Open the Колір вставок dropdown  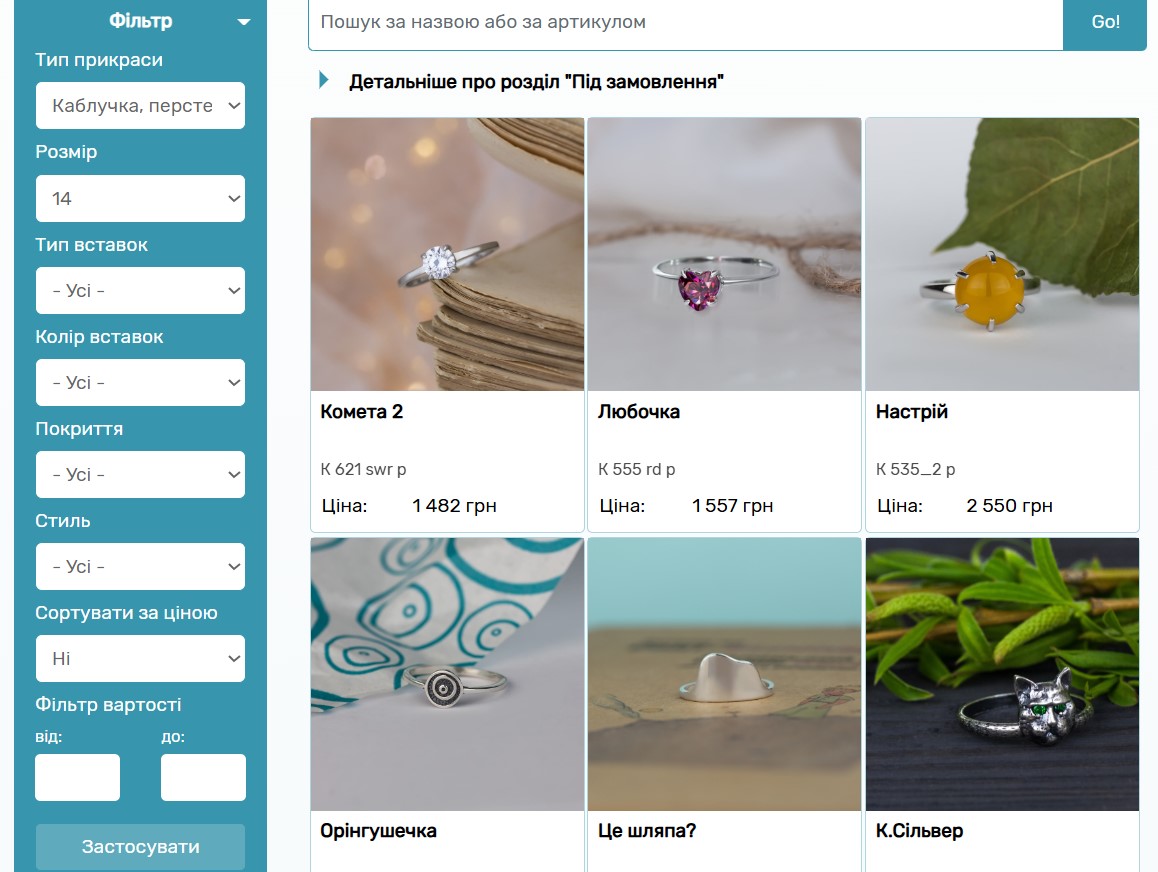[x=140, y=382]
